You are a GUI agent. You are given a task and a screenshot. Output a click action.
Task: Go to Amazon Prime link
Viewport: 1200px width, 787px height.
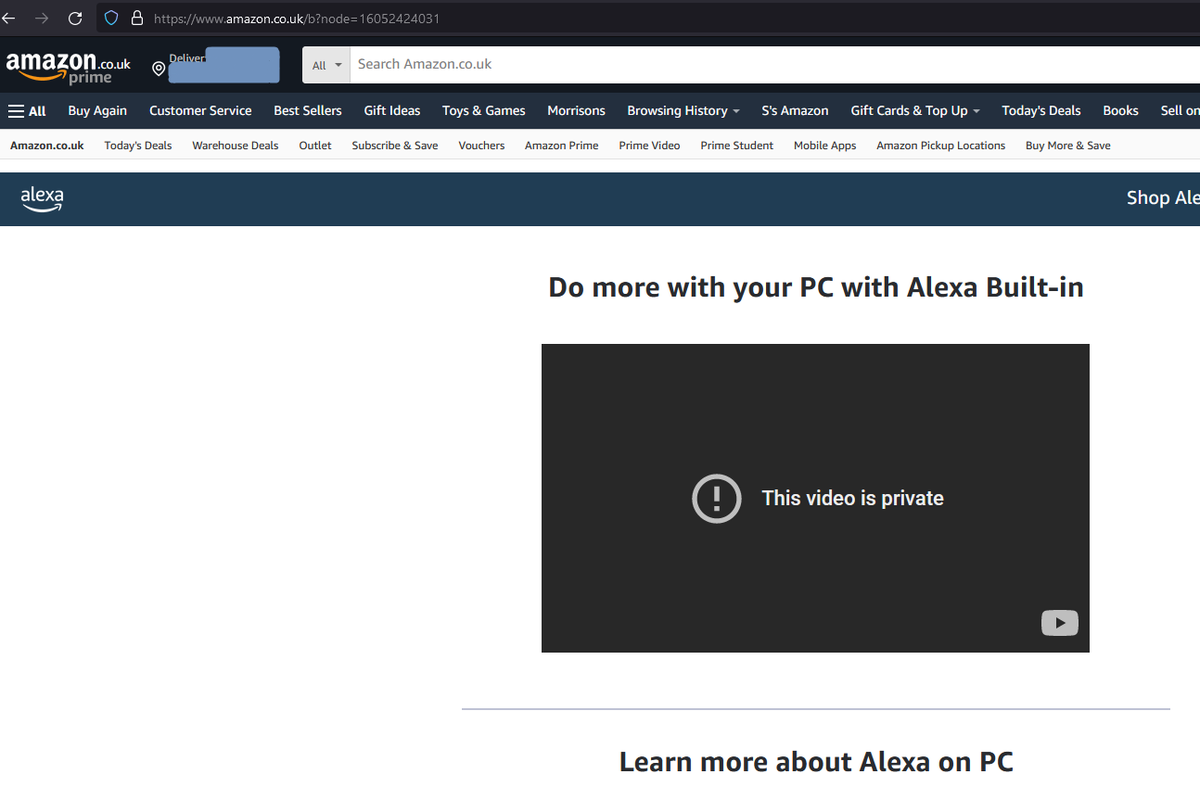pyautogui.click(x=562, y=146)
